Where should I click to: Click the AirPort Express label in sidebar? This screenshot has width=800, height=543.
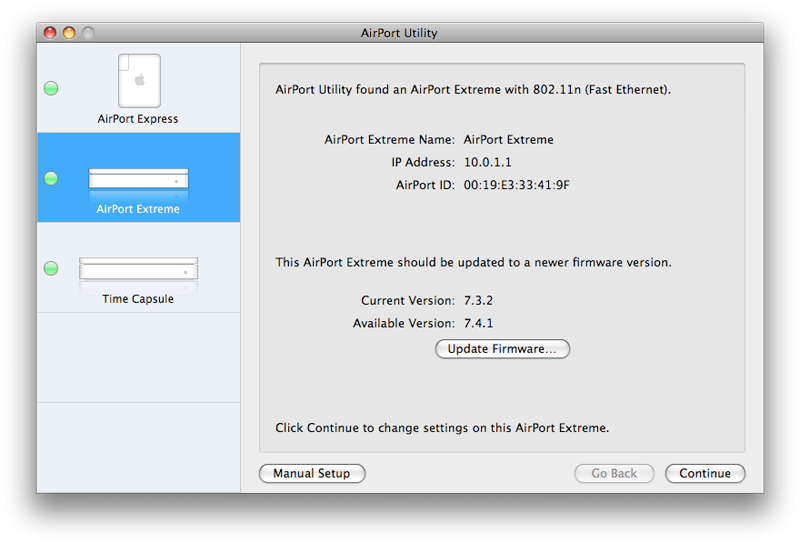point(138,119)
